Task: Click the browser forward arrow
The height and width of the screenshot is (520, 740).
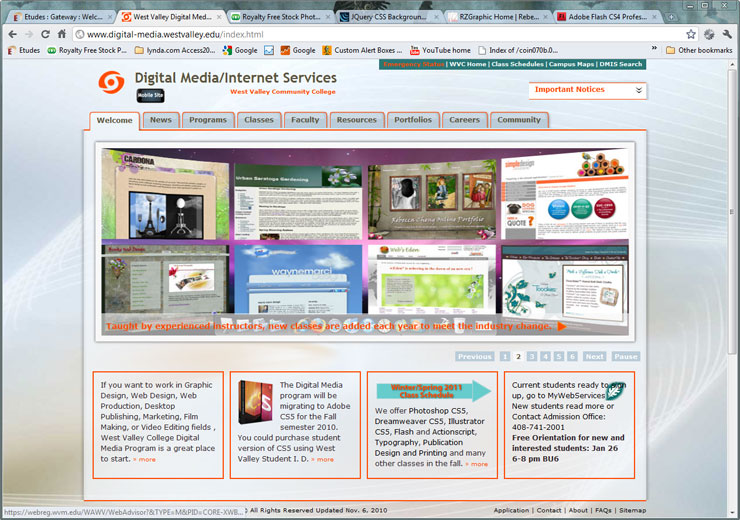Action: pyautogui.click(x=29, y=34)
